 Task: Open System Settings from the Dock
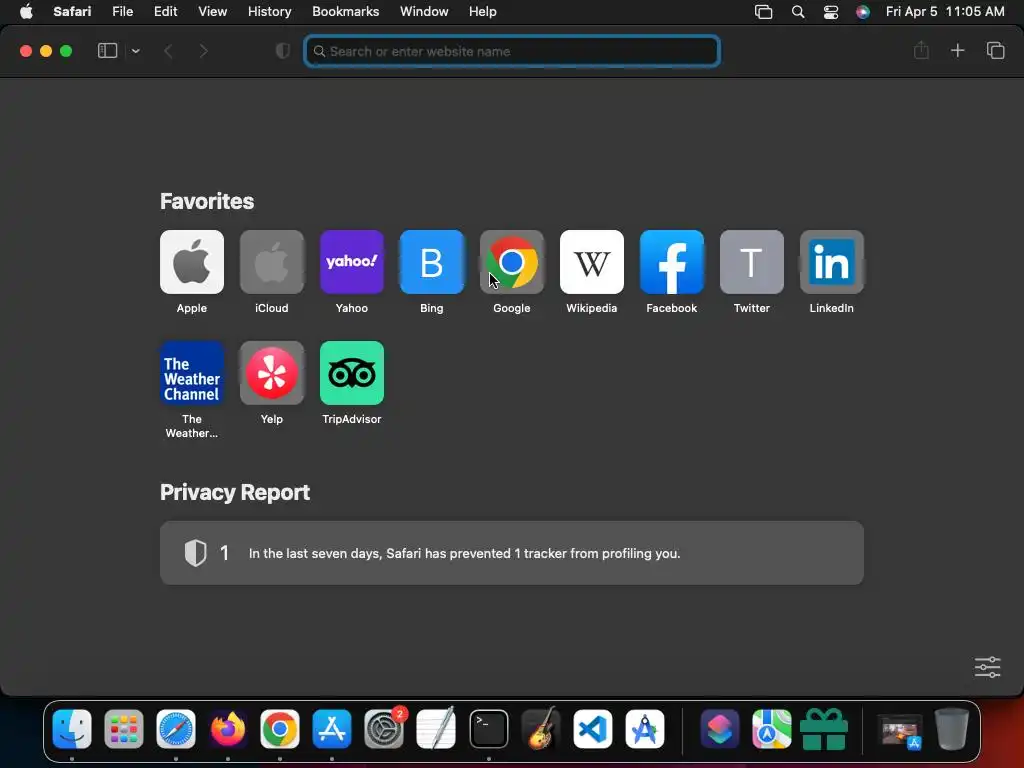[x=384, y=729]
